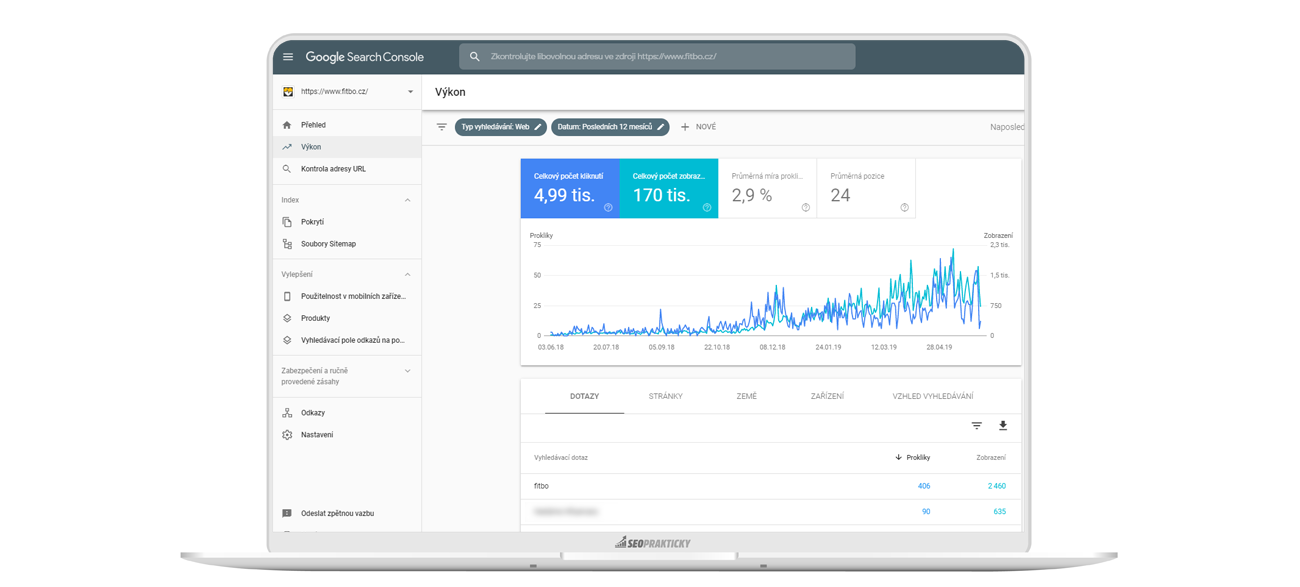
Task: Click the home icon beside Přehled
Action: pyautogui.click(x=287, y=125)
